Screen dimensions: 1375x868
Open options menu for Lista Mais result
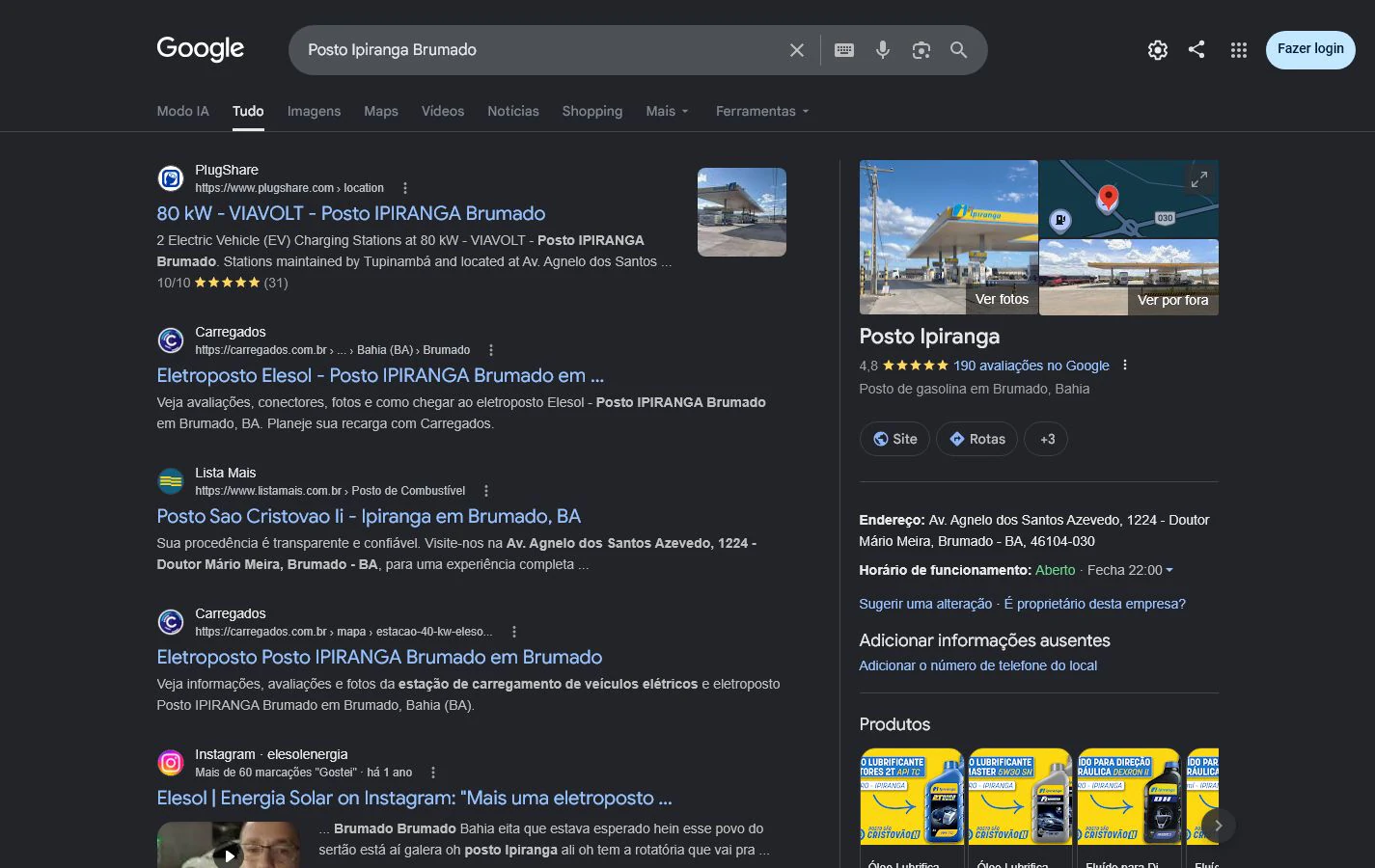point(486,491)
